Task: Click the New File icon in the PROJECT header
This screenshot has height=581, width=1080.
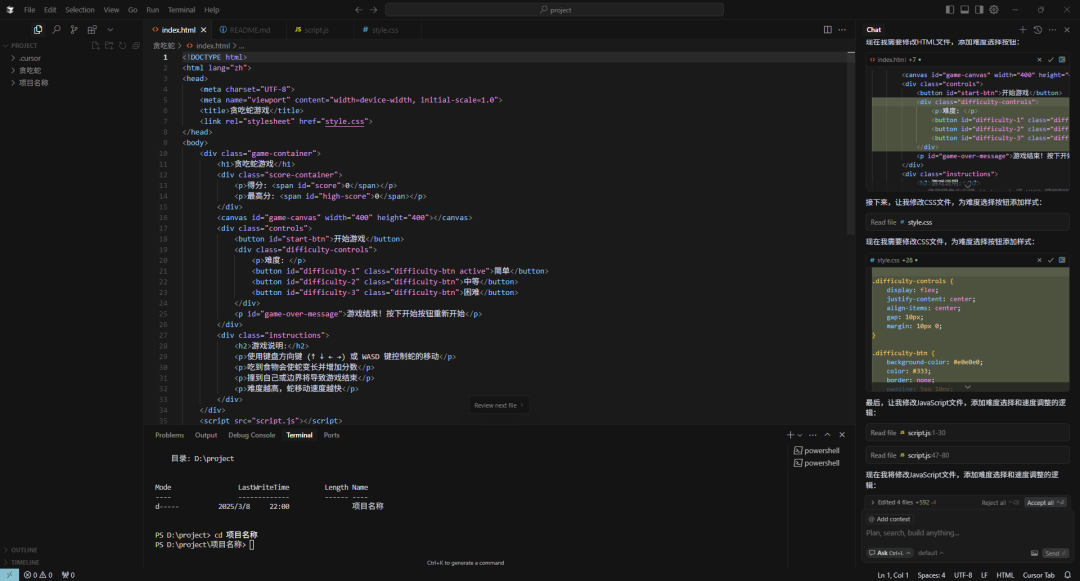Action: (96, 45)
